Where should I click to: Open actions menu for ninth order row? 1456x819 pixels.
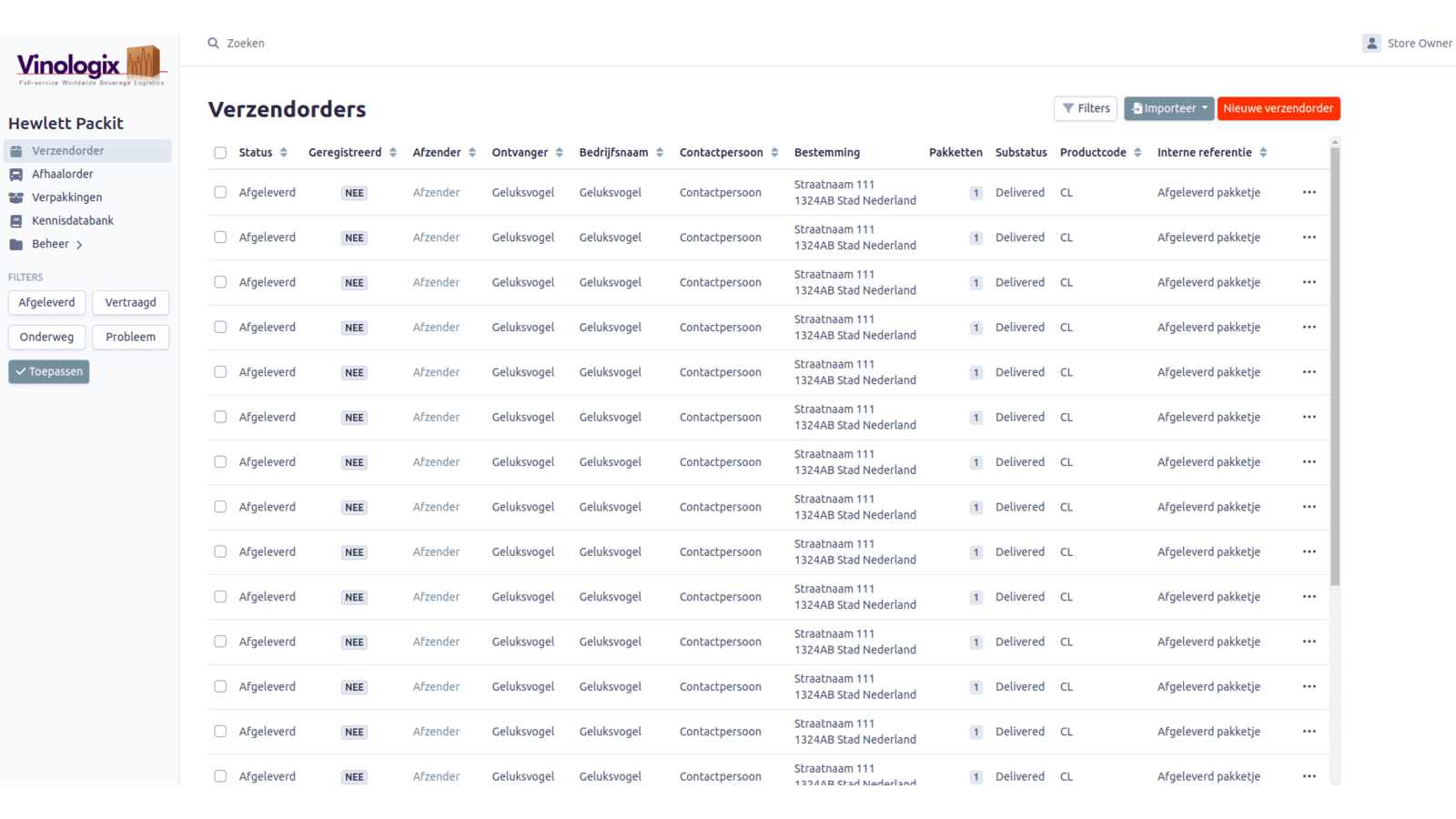pyautogui.click(x=1309, y=551)
